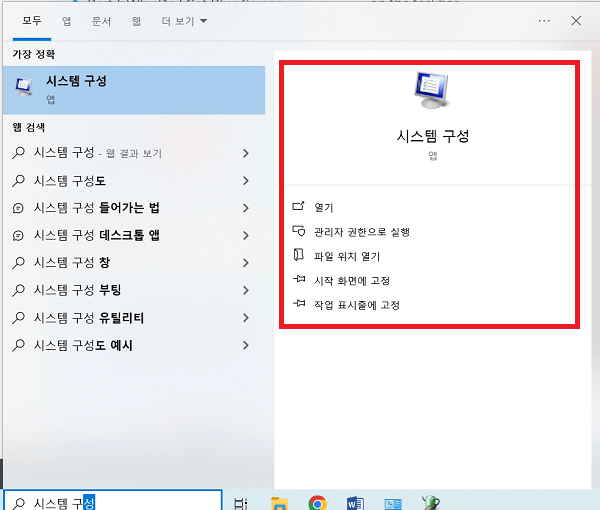
Task: Open Microsoft Word from the taskbar
Action: 355,503
